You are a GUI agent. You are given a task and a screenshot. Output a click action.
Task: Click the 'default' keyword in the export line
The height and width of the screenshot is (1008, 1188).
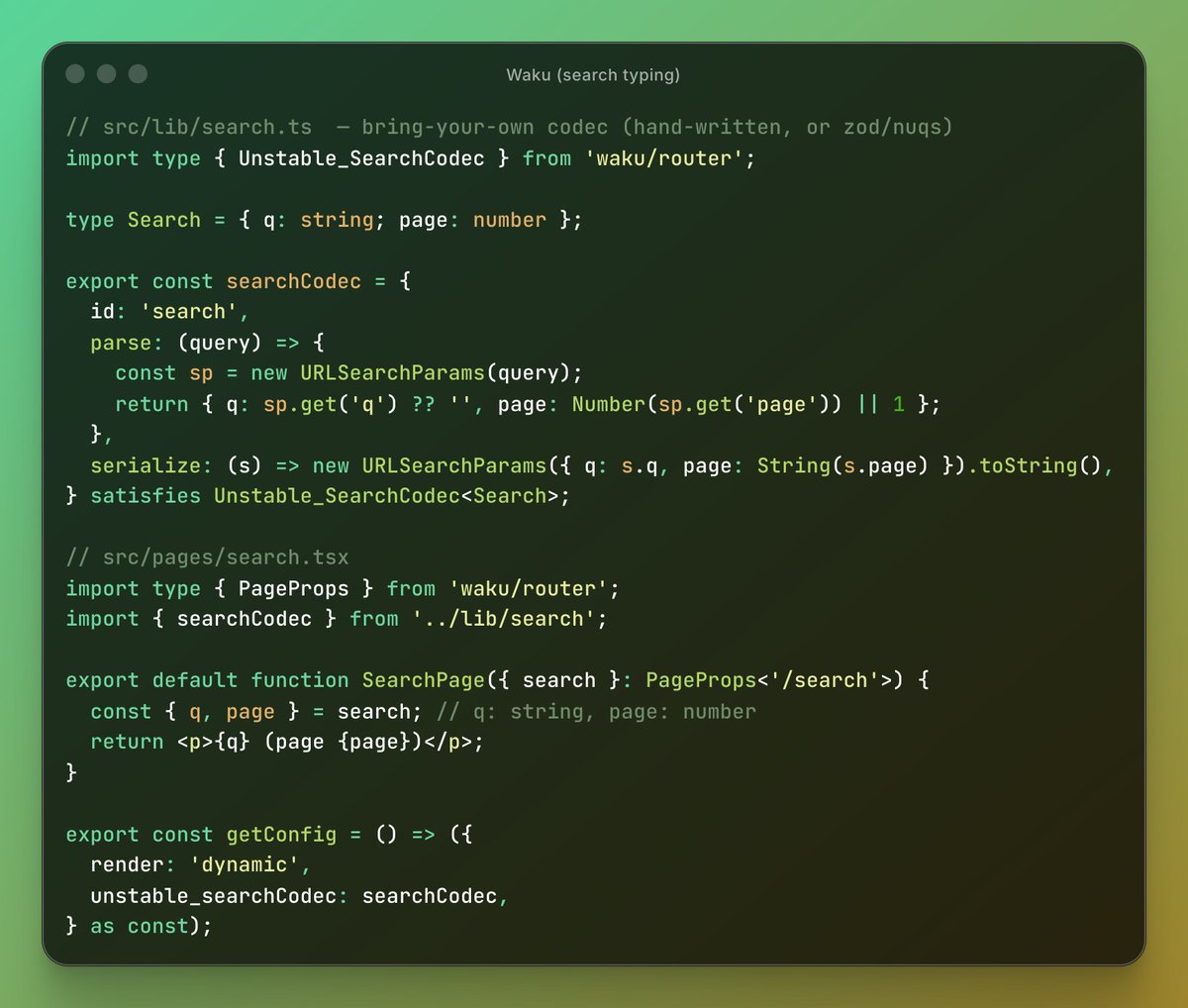pyautogui.click(x=195, y=680)
